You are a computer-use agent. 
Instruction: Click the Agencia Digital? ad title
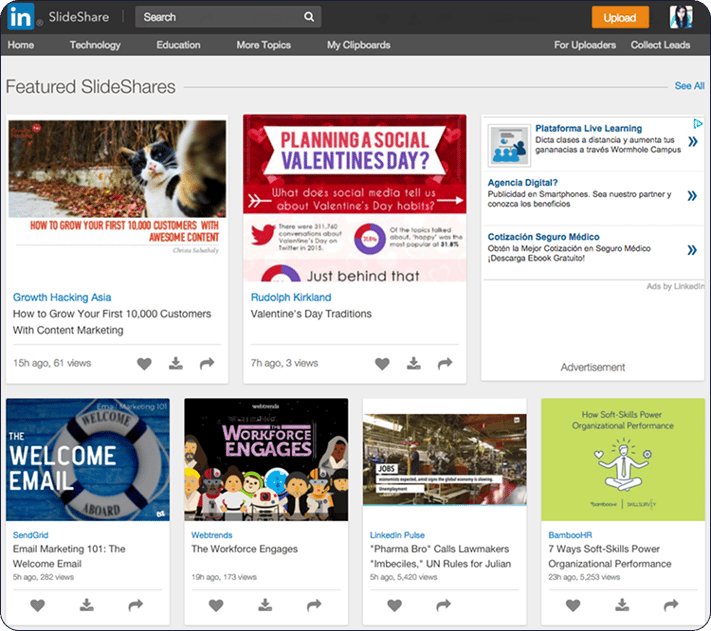[522, 183]
